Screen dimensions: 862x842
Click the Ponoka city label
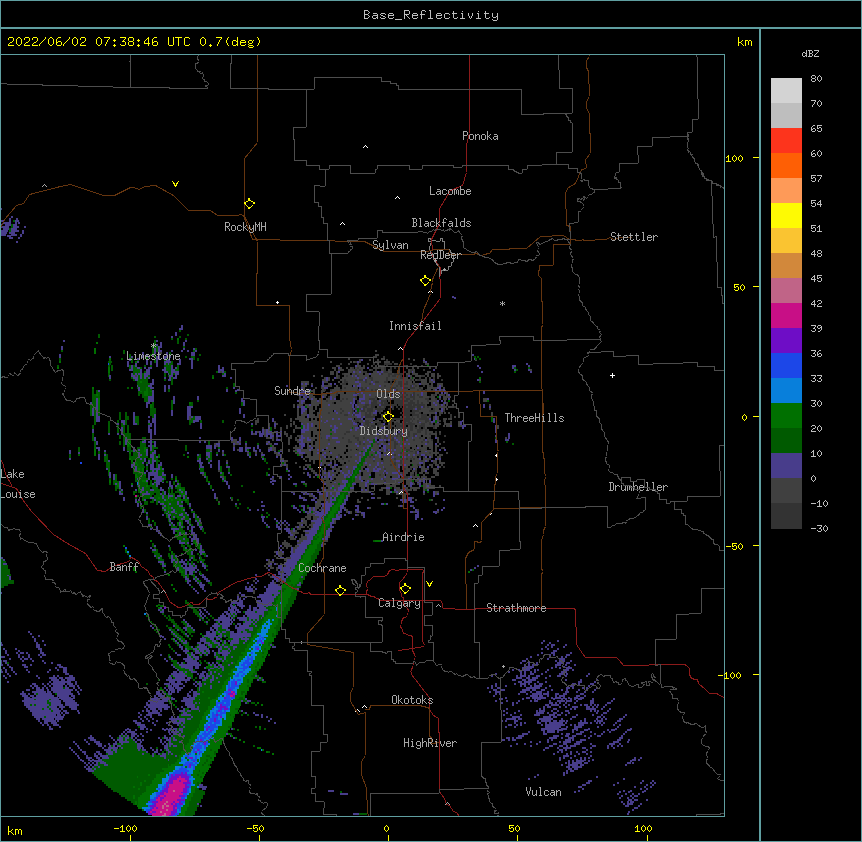click(480, 136)
